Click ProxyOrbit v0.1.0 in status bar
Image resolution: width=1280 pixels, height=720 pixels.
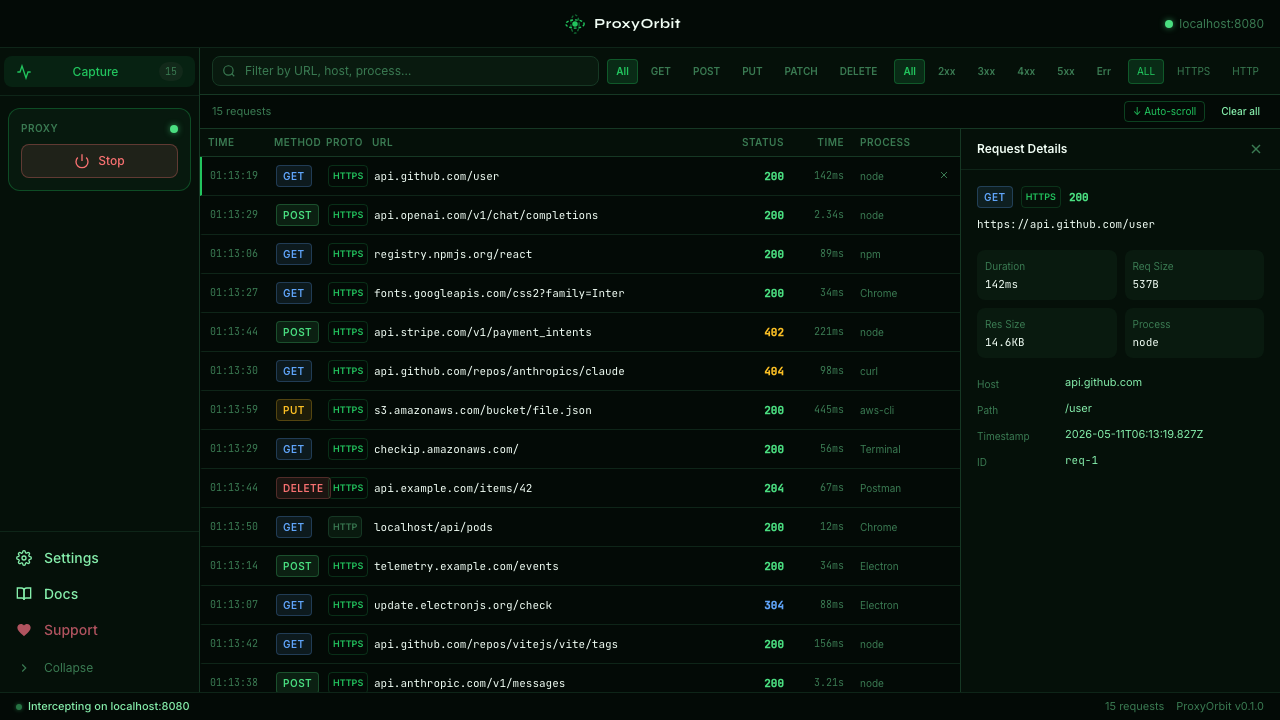point(1220,706)
